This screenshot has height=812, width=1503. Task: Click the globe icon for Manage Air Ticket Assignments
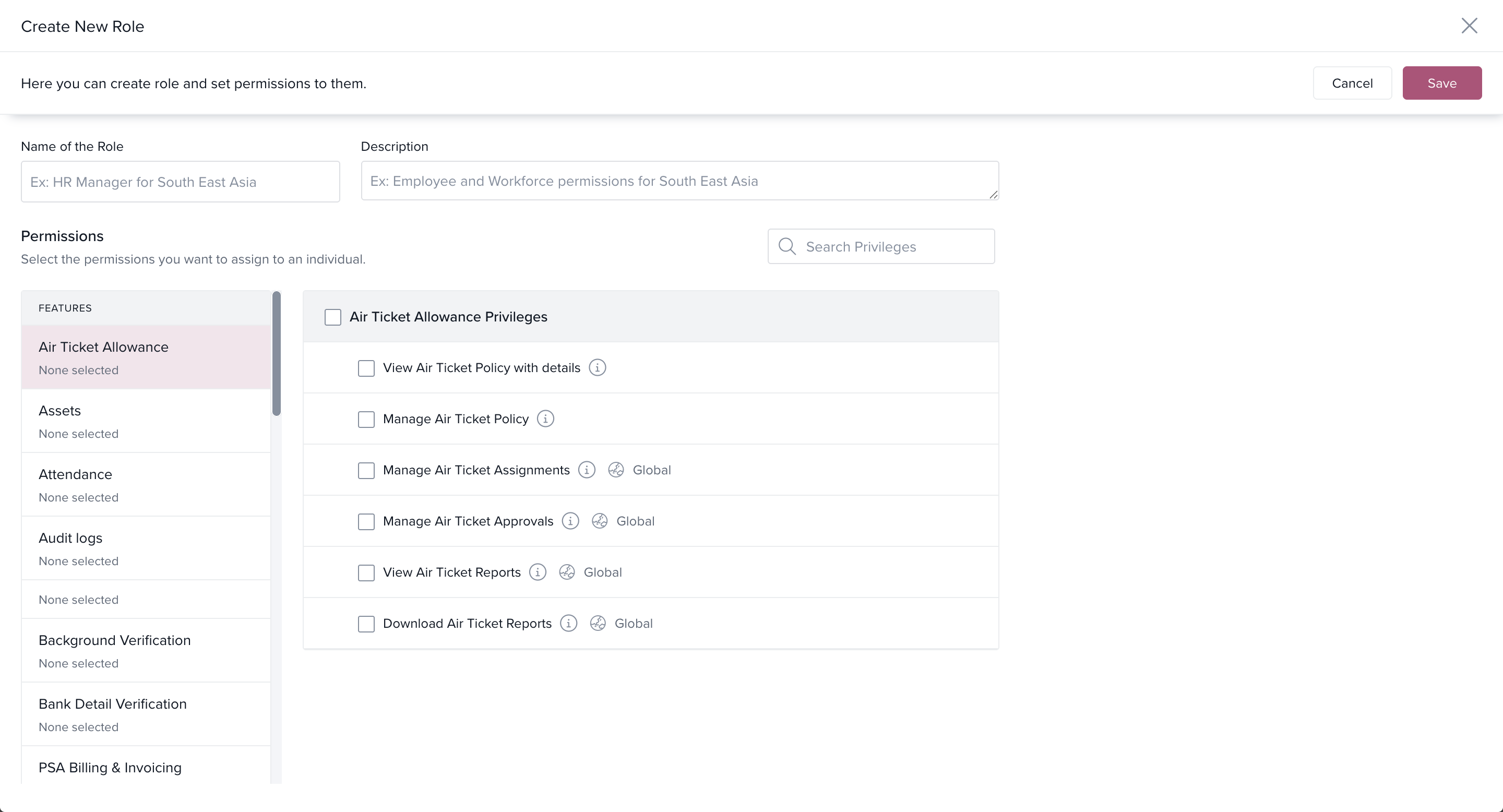(616, 470)
